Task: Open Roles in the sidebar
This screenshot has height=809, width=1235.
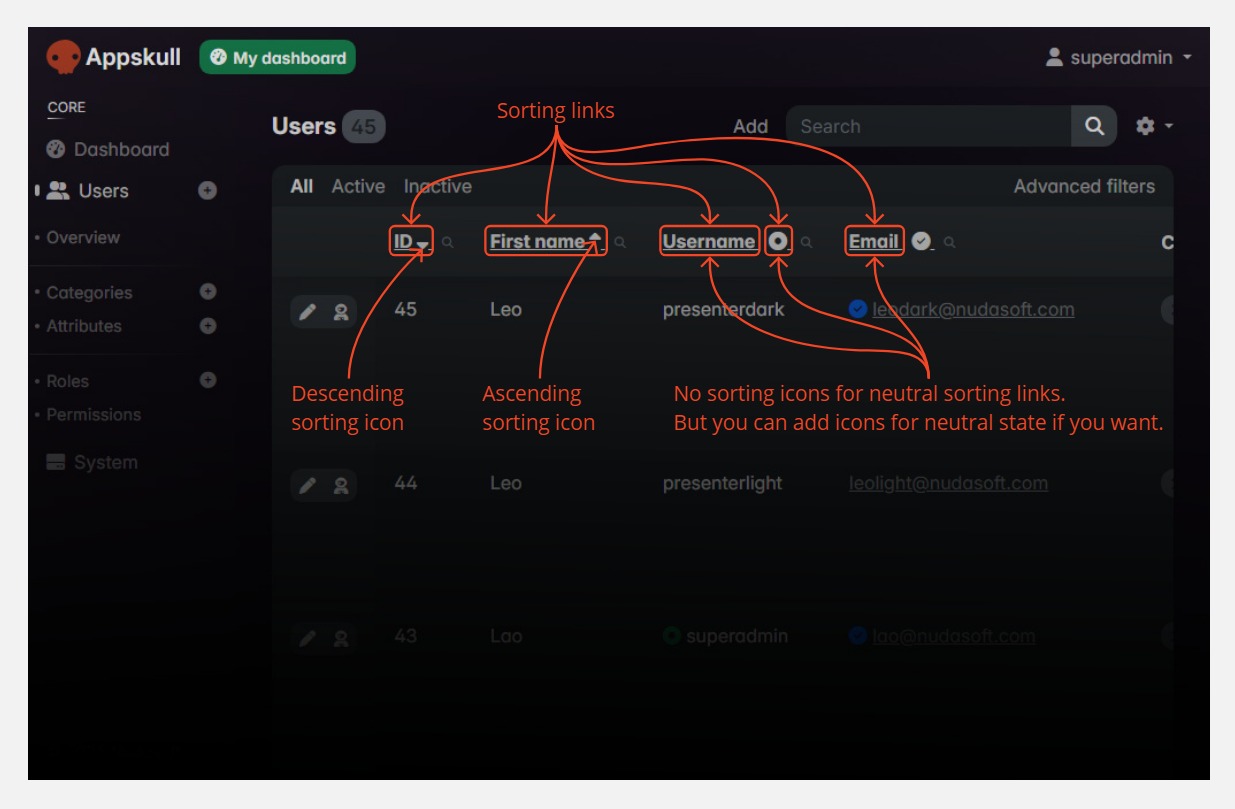Action: (x=67, y=381)
